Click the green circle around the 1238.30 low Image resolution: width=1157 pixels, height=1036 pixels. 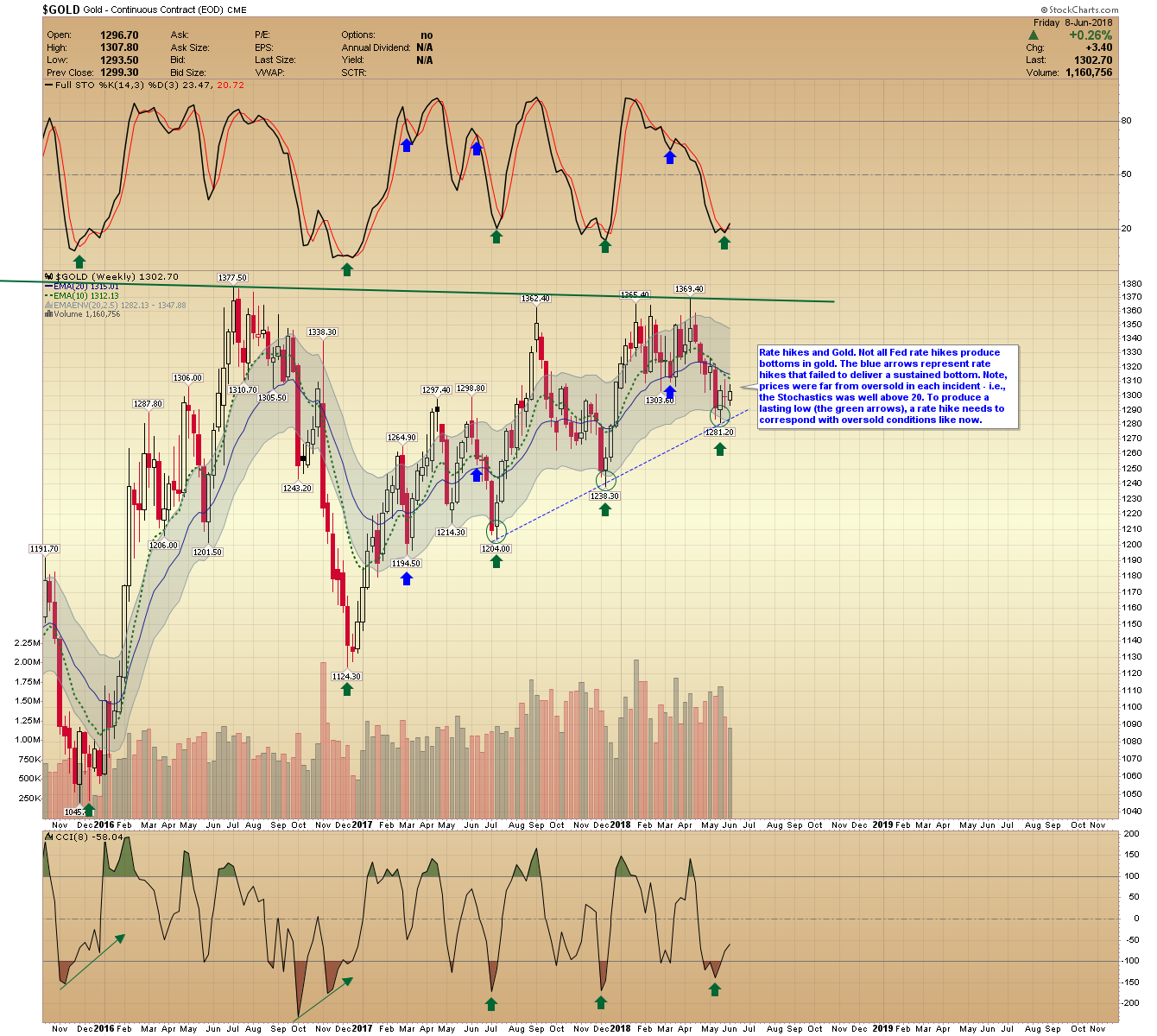606,481
